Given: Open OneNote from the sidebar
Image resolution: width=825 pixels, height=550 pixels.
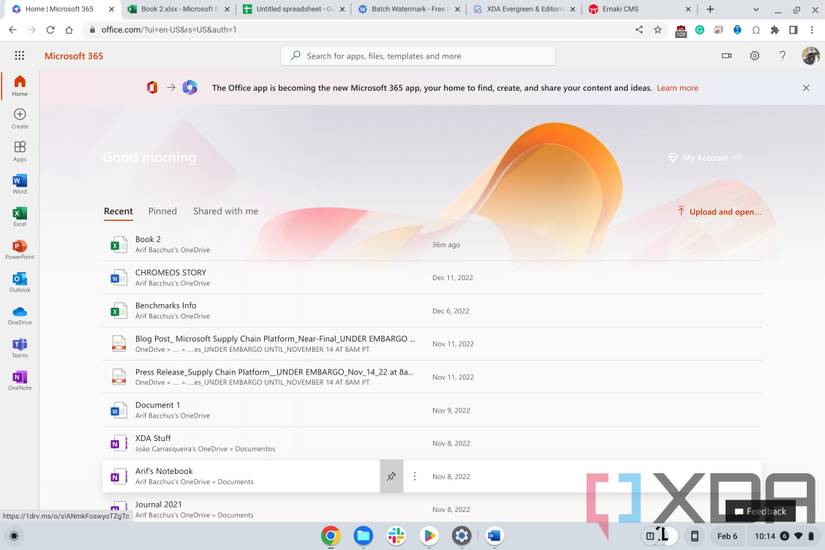Looking at the screenshot, I should (x=19, y=380).
